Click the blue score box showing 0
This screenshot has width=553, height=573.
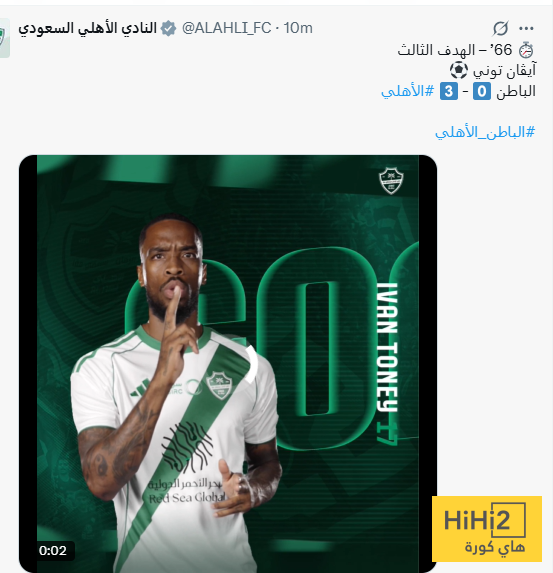pos(482,91)
